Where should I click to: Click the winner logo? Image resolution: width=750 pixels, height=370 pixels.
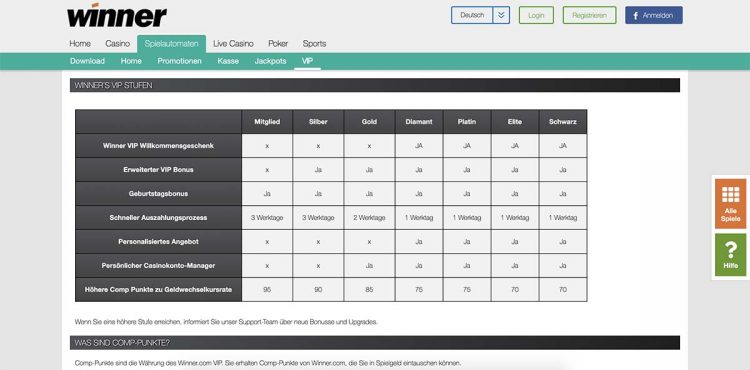click(117, 15)
